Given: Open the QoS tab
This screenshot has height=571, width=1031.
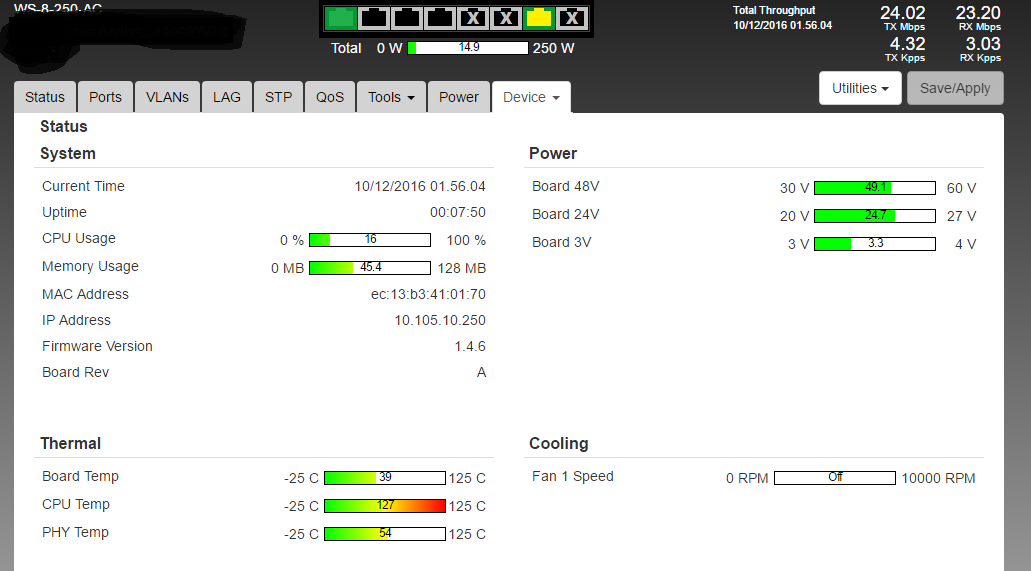Looking at the screenshot, I should tap(330, 97).
